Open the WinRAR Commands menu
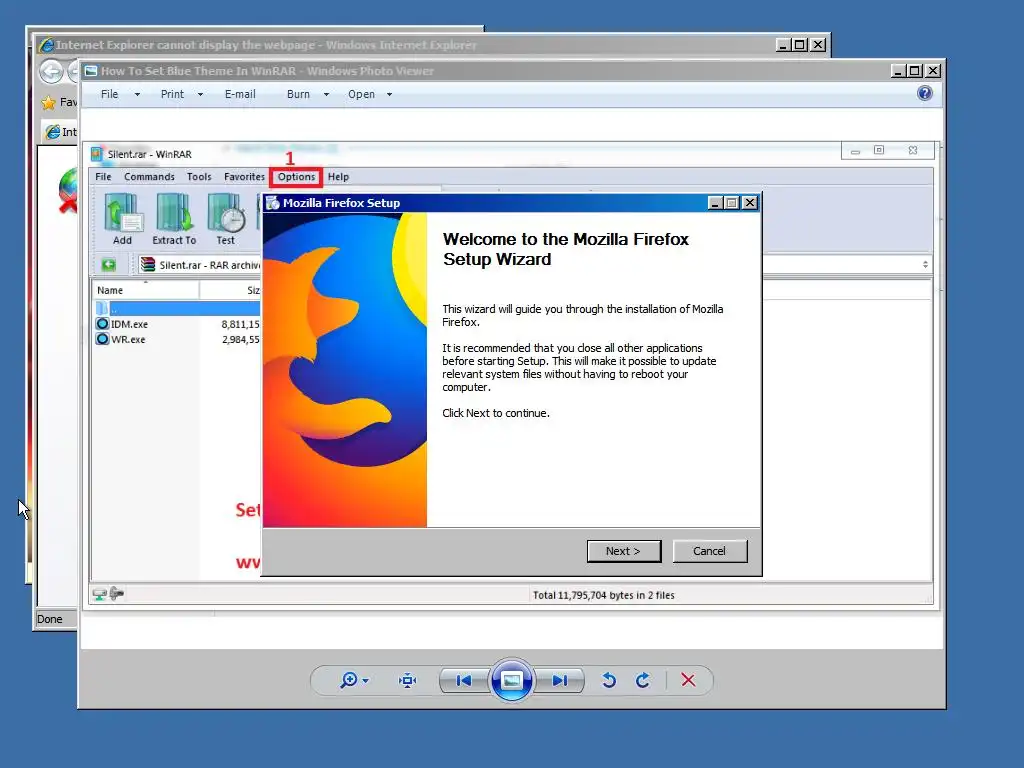Image resolution: width=1024 pixels, height=768 pixels. point(150,177)
